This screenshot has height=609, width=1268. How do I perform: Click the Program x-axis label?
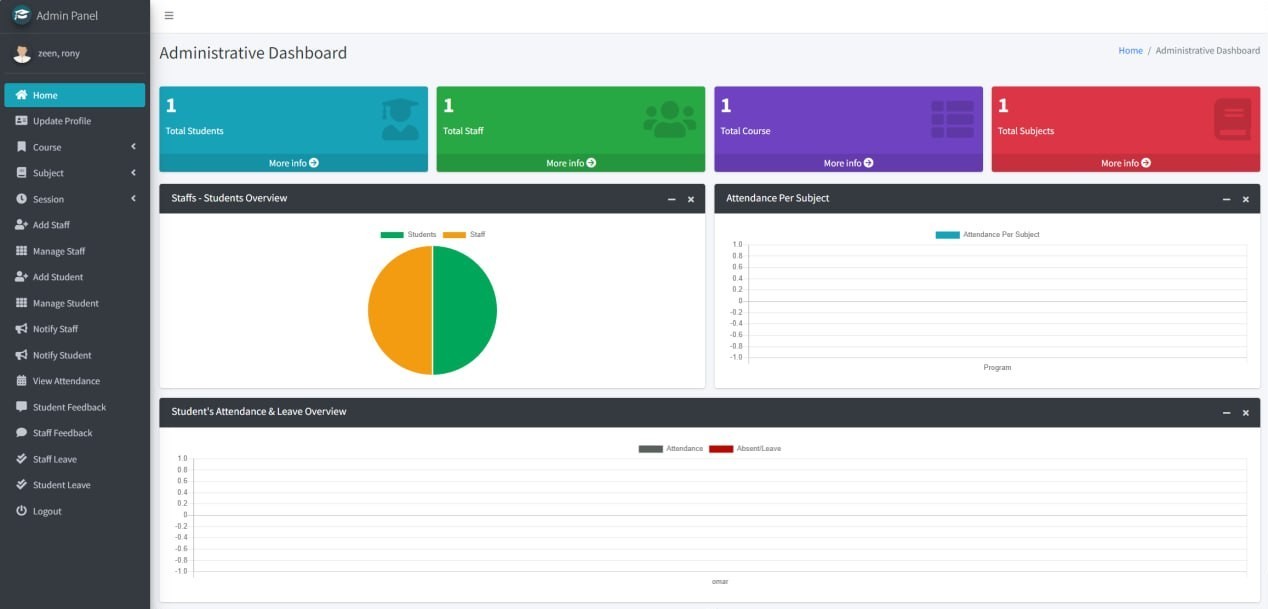coord(997,367)
